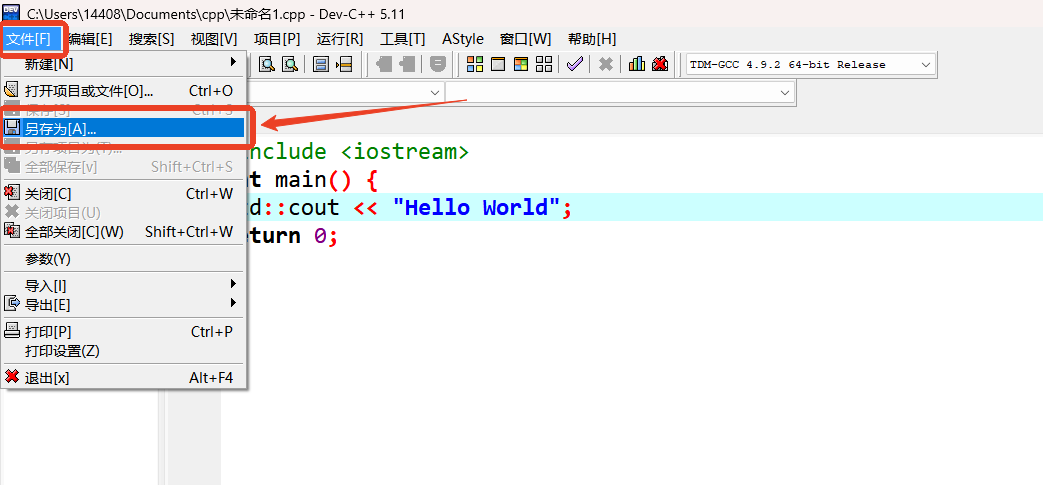This screenshot has width=1043, height=485.
Task: Open Profile Analysis bar-chart icon
Action: tap(637, 64)
